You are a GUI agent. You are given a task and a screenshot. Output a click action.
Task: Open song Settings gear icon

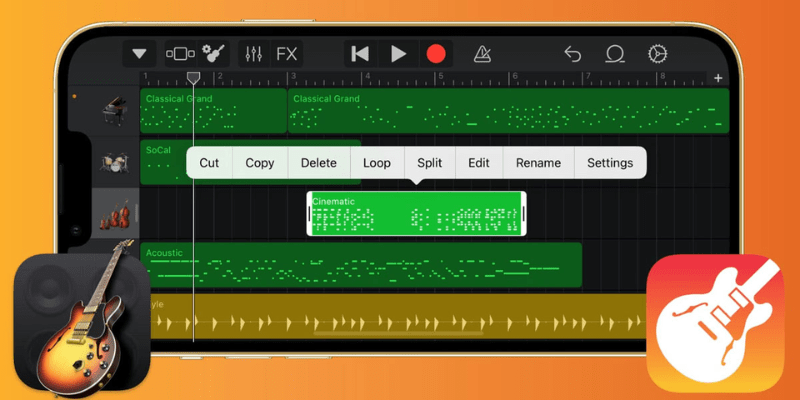tap(658, 54)
